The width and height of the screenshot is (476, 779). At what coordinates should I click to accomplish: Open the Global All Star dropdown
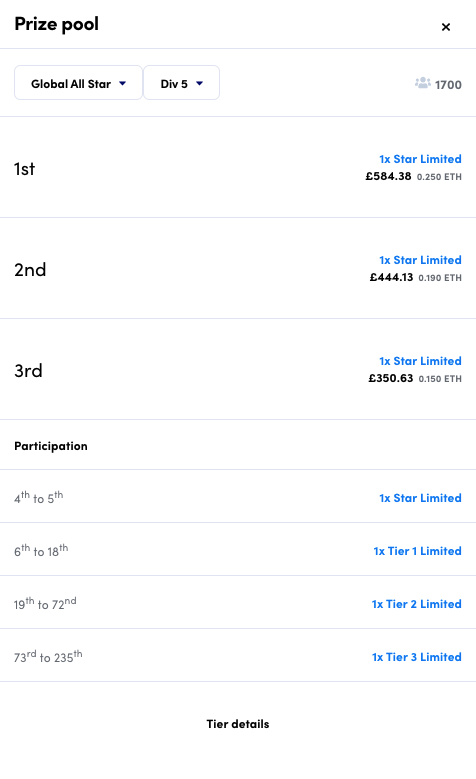click(x=79, y=82)
